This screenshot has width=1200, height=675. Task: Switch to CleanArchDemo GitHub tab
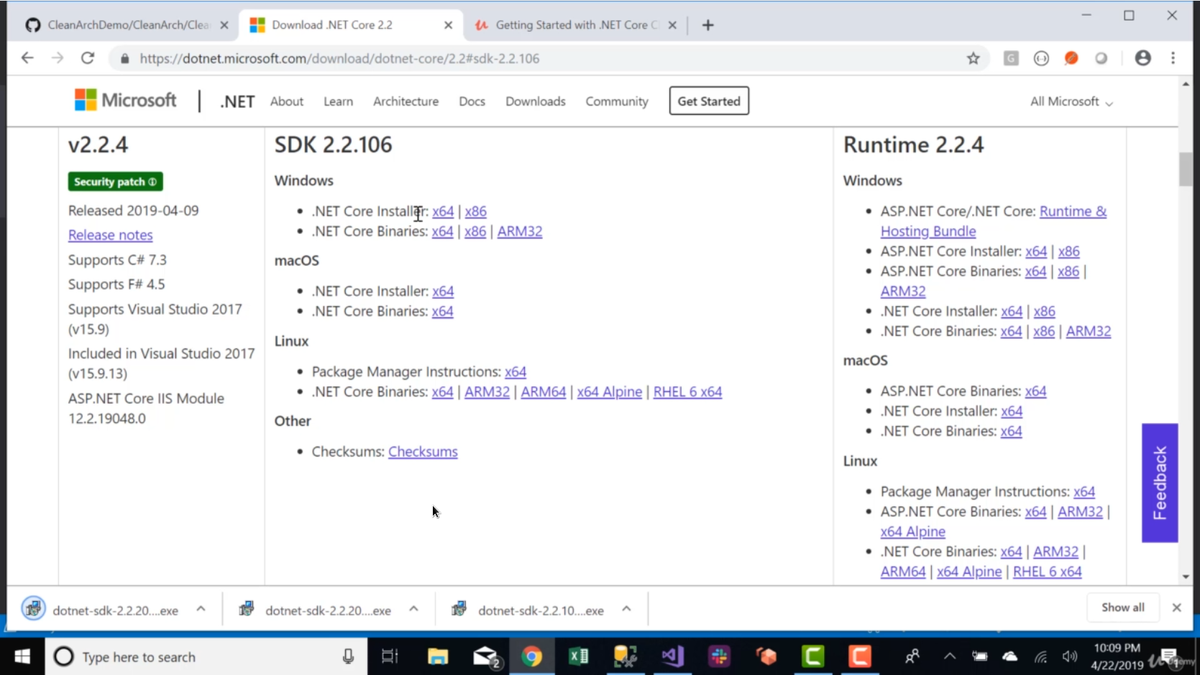(125, 25)
